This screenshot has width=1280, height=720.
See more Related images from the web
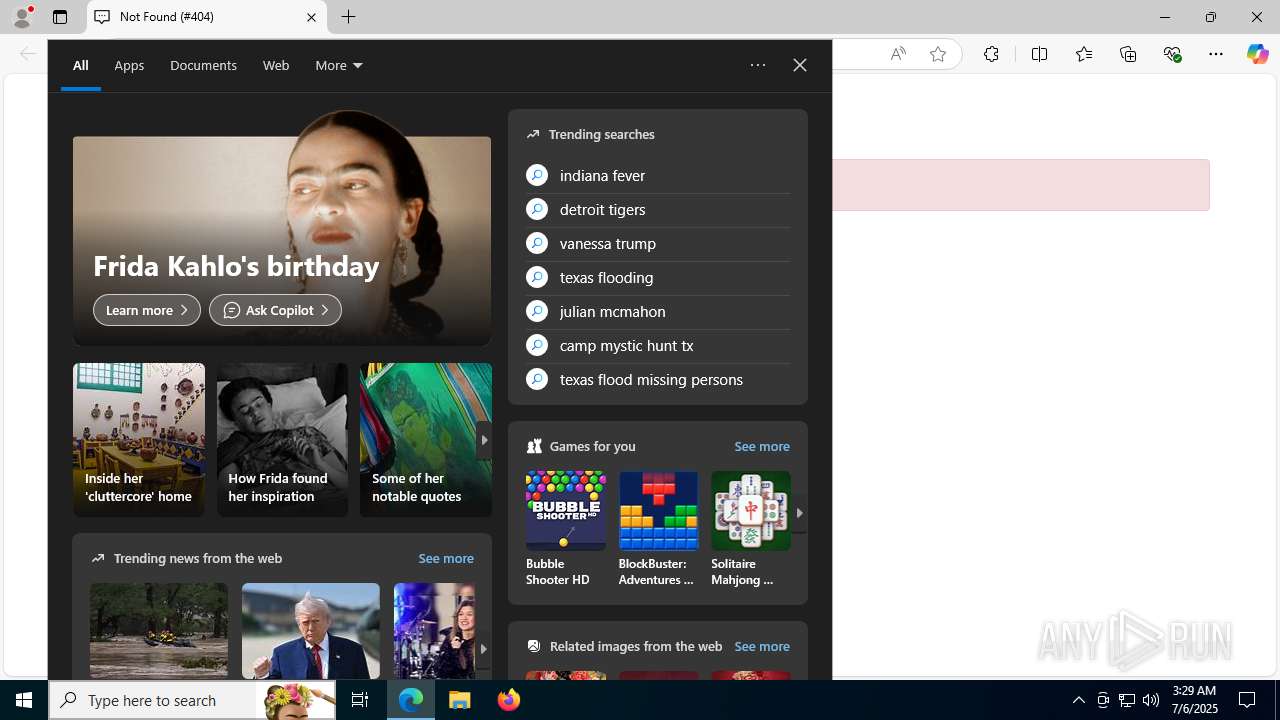[x=762, y=646]
